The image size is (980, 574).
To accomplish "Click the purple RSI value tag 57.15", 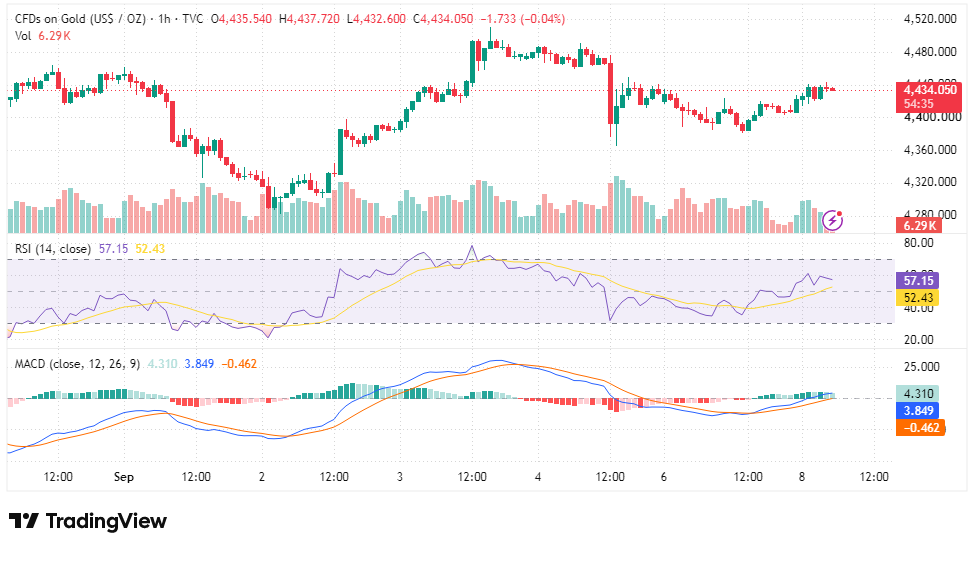I will 917,281.
